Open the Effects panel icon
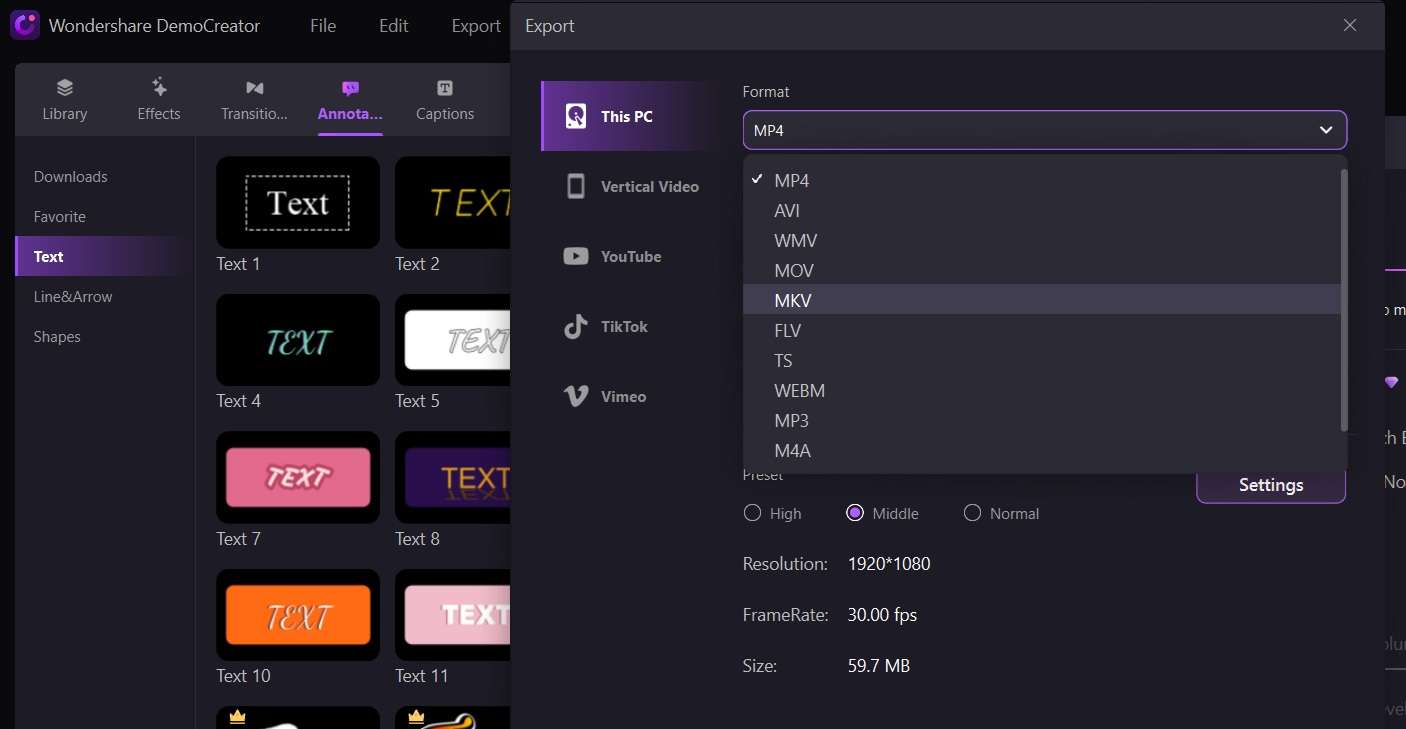The height and width of the screenshot is (729, 1406). 159,87
